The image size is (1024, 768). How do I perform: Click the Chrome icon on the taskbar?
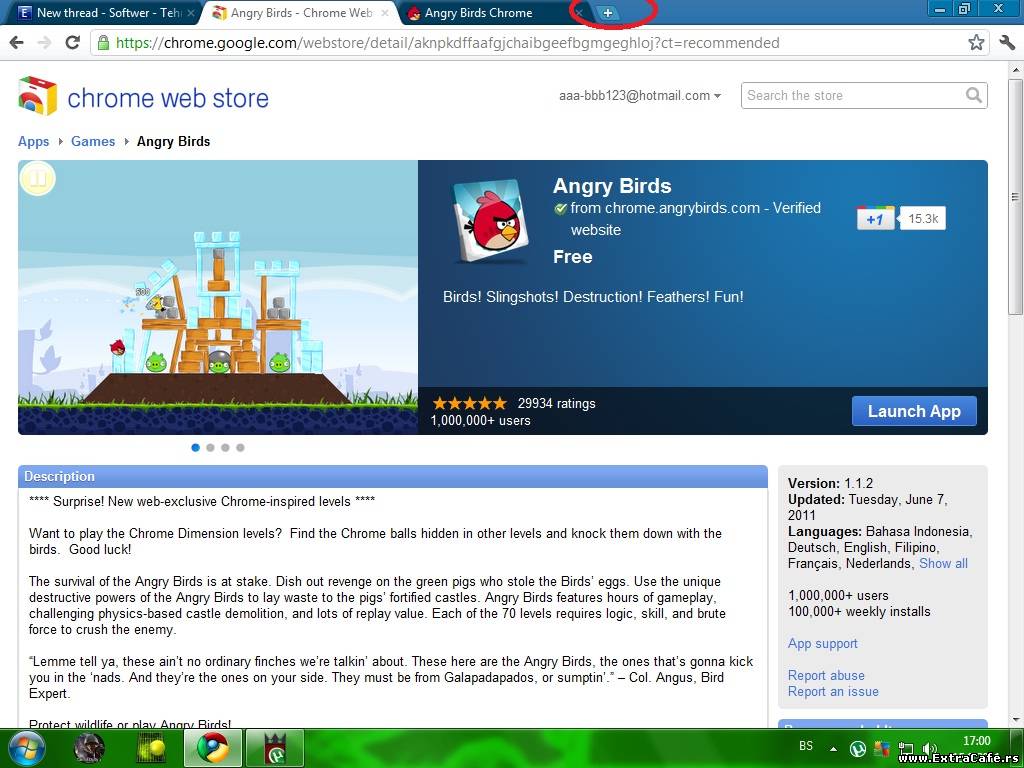[x=213, y=748]
